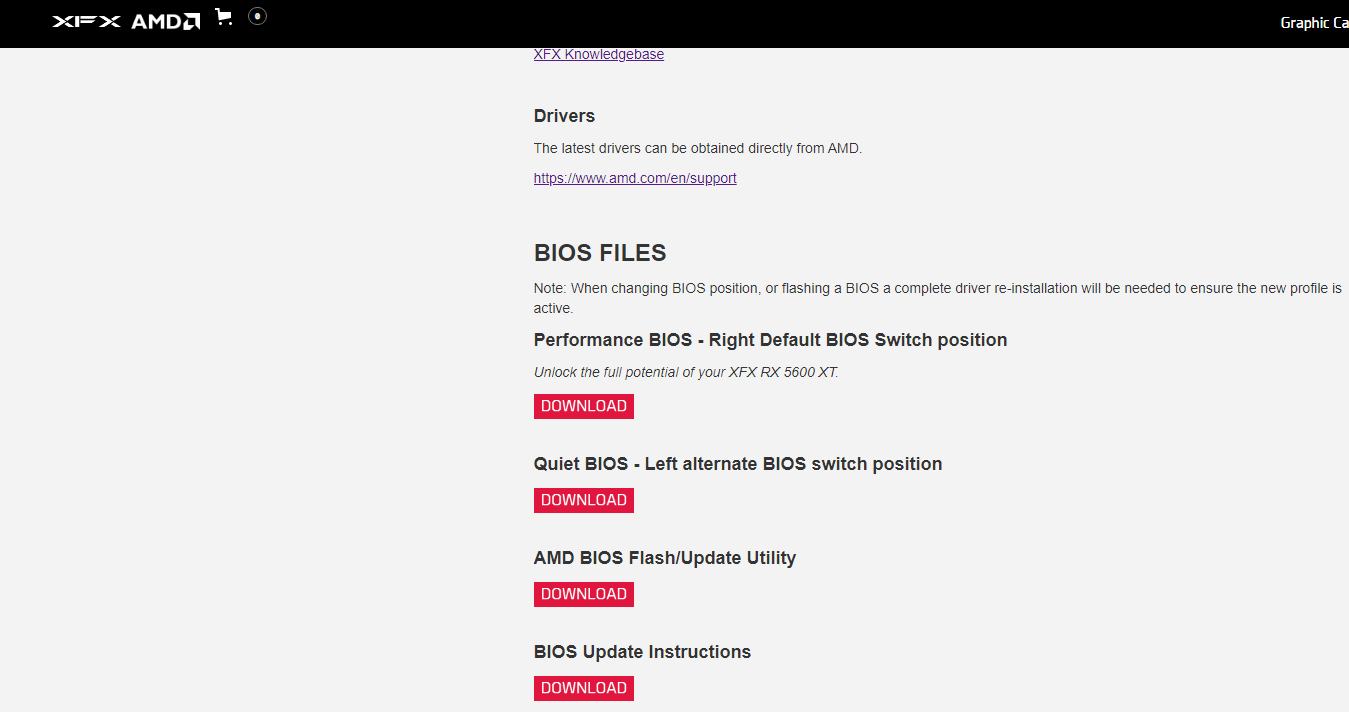This screenshot has width=1349, height=712.
Task: Click the BIOS Update Instructions heading
Action: 642,652
